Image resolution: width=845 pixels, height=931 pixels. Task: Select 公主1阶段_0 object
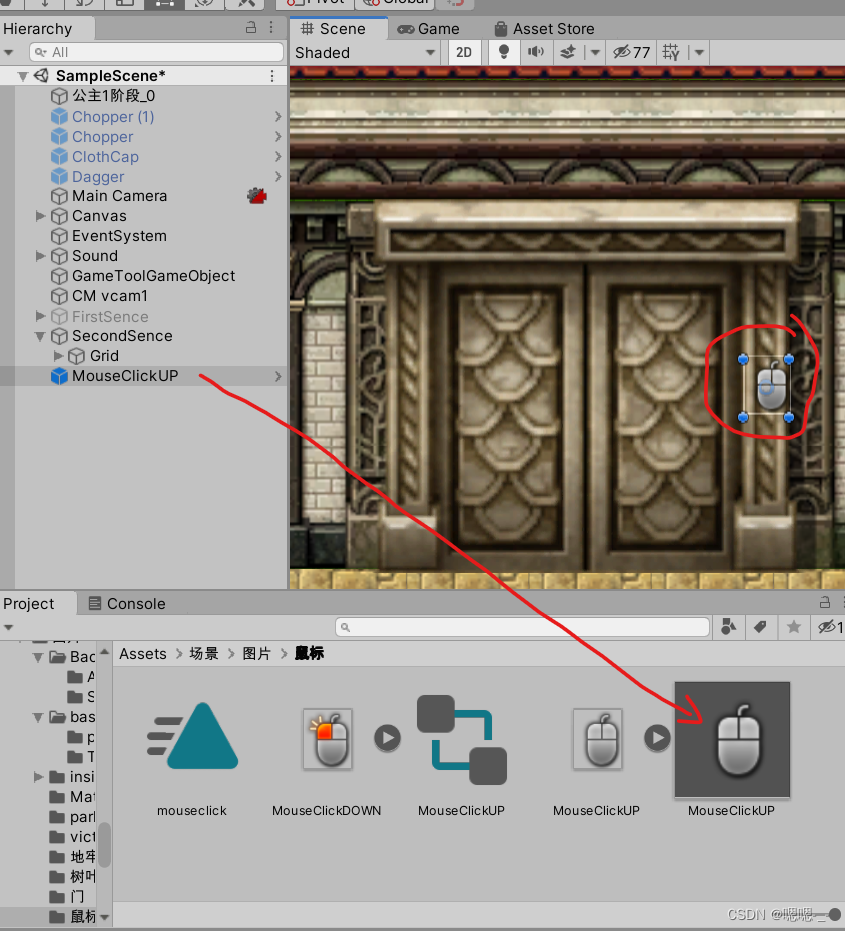click(x=113, y=96)
